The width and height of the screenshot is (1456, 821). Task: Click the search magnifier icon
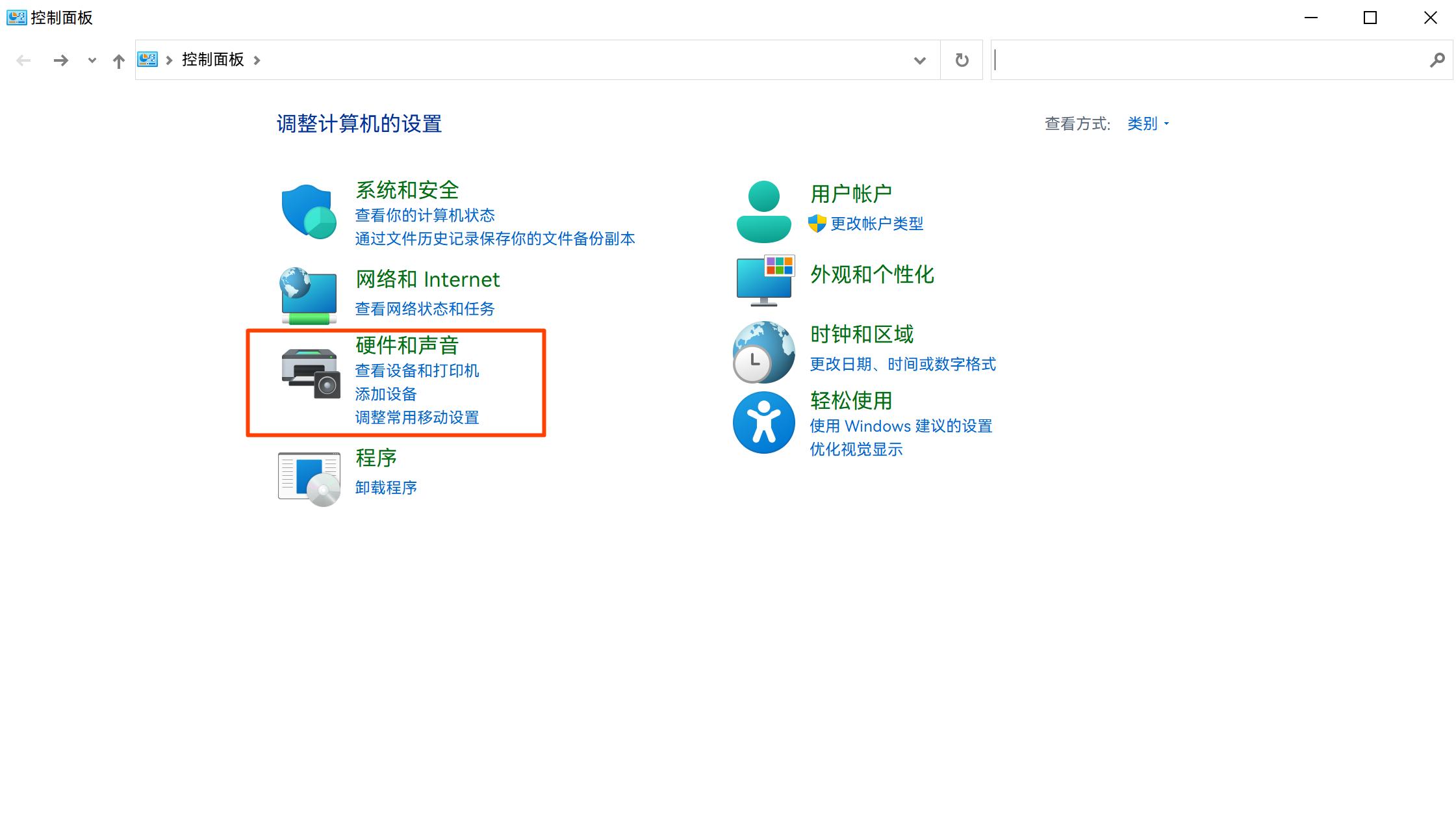1437,60
